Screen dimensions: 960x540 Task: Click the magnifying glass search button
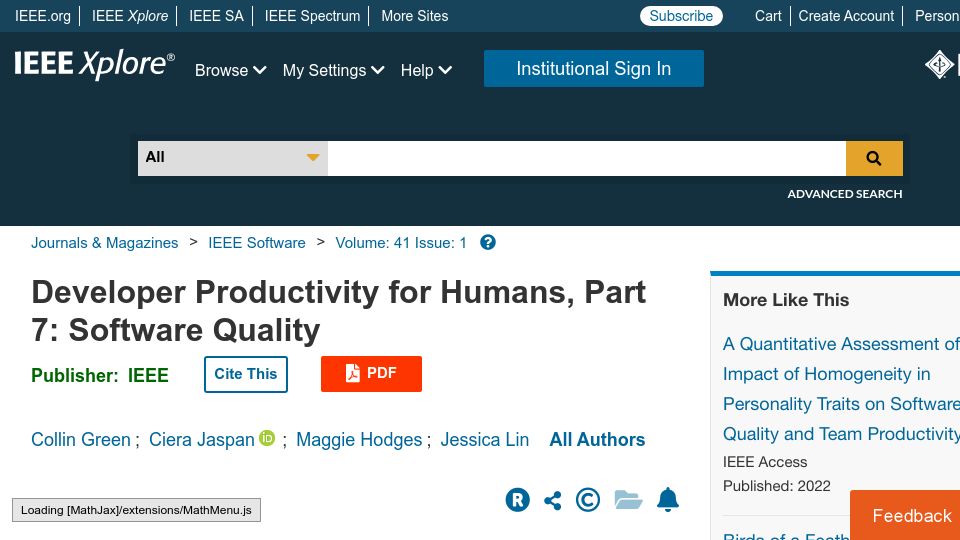(874, 159)
